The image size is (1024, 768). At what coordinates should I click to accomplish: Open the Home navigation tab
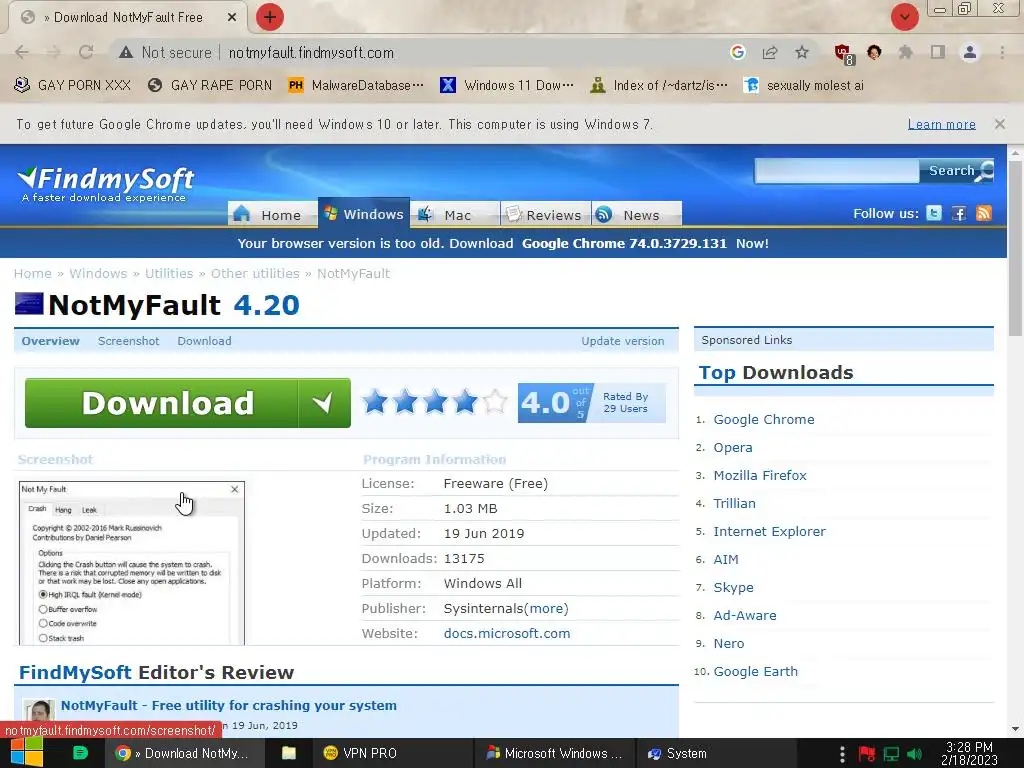point(272,215)
